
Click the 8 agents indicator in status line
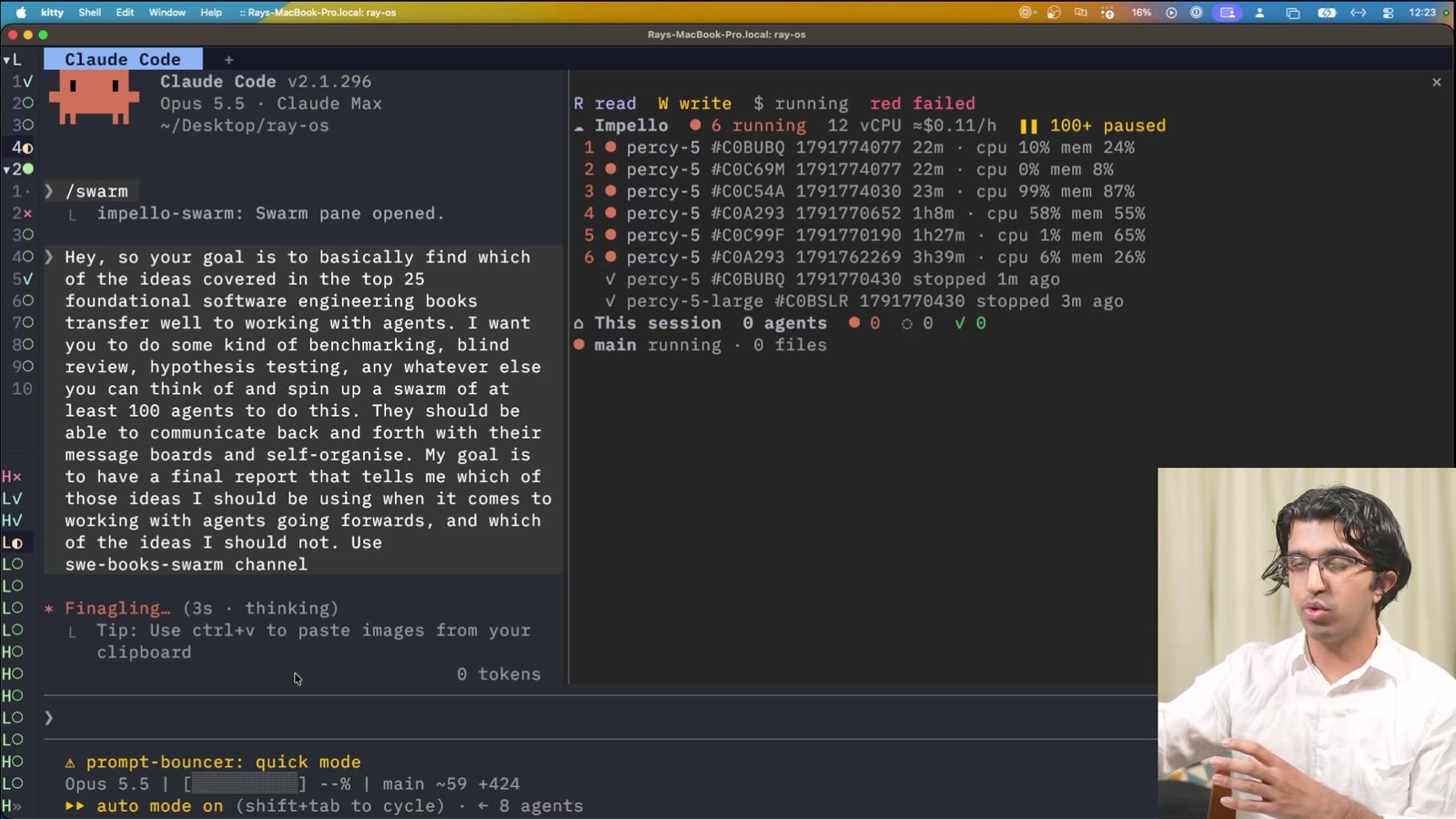[531, 806]
